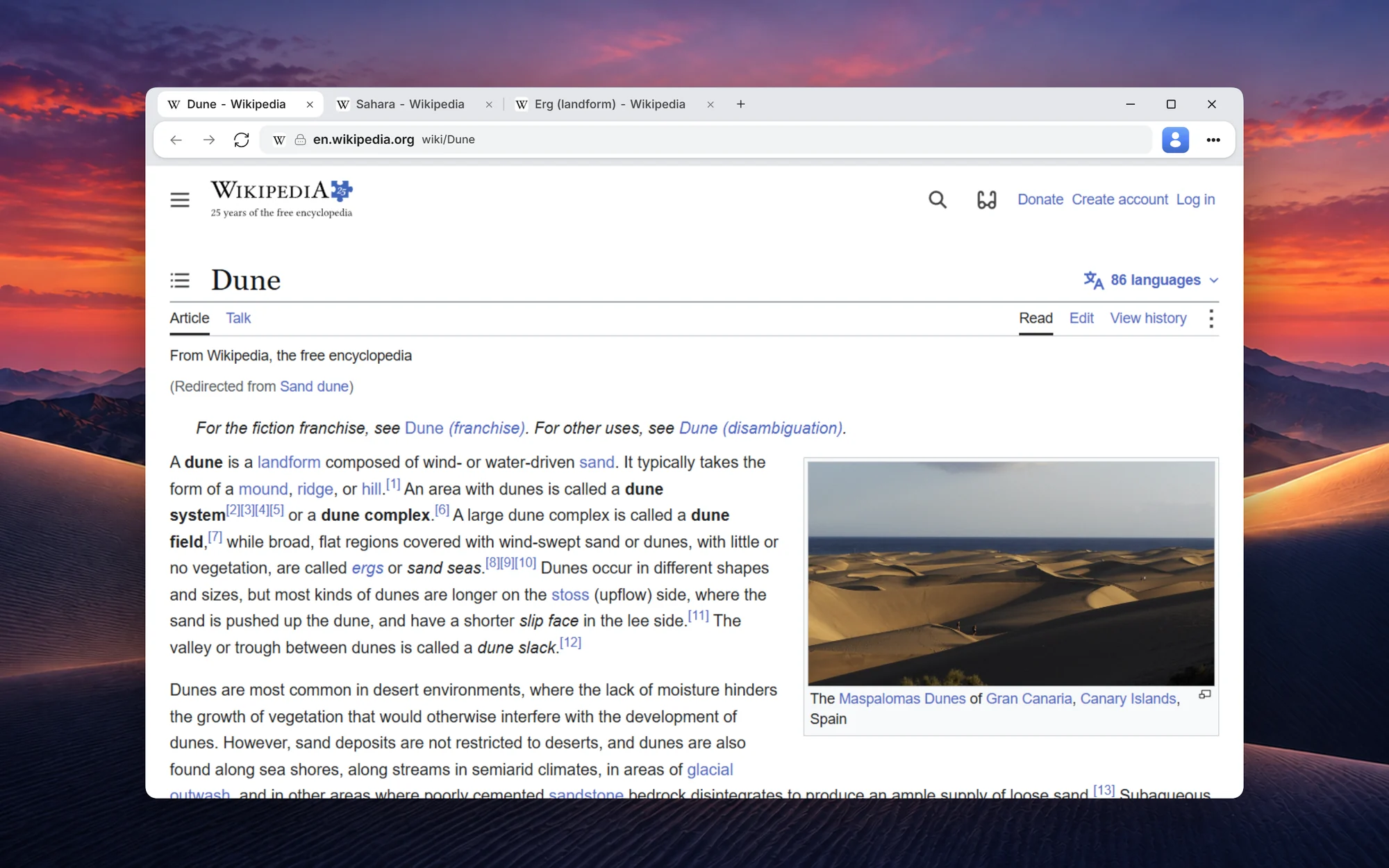Open the Appearance glasses icon
The image size is (1389, 868).
point(986,200)
